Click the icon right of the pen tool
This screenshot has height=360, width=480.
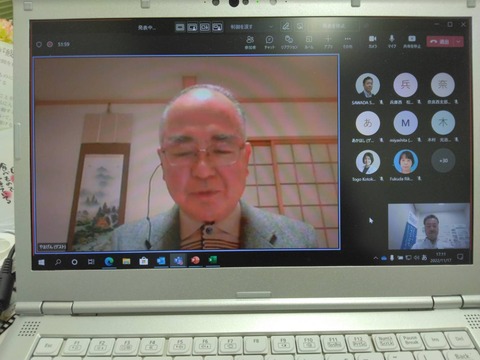click(300, 26)
